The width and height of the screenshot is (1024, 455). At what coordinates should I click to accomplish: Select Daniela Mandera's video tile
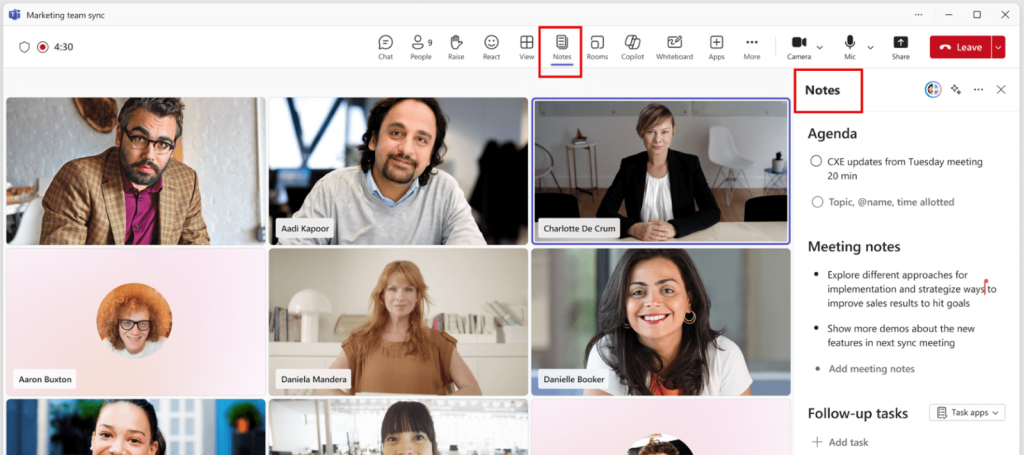pos(398,322)
